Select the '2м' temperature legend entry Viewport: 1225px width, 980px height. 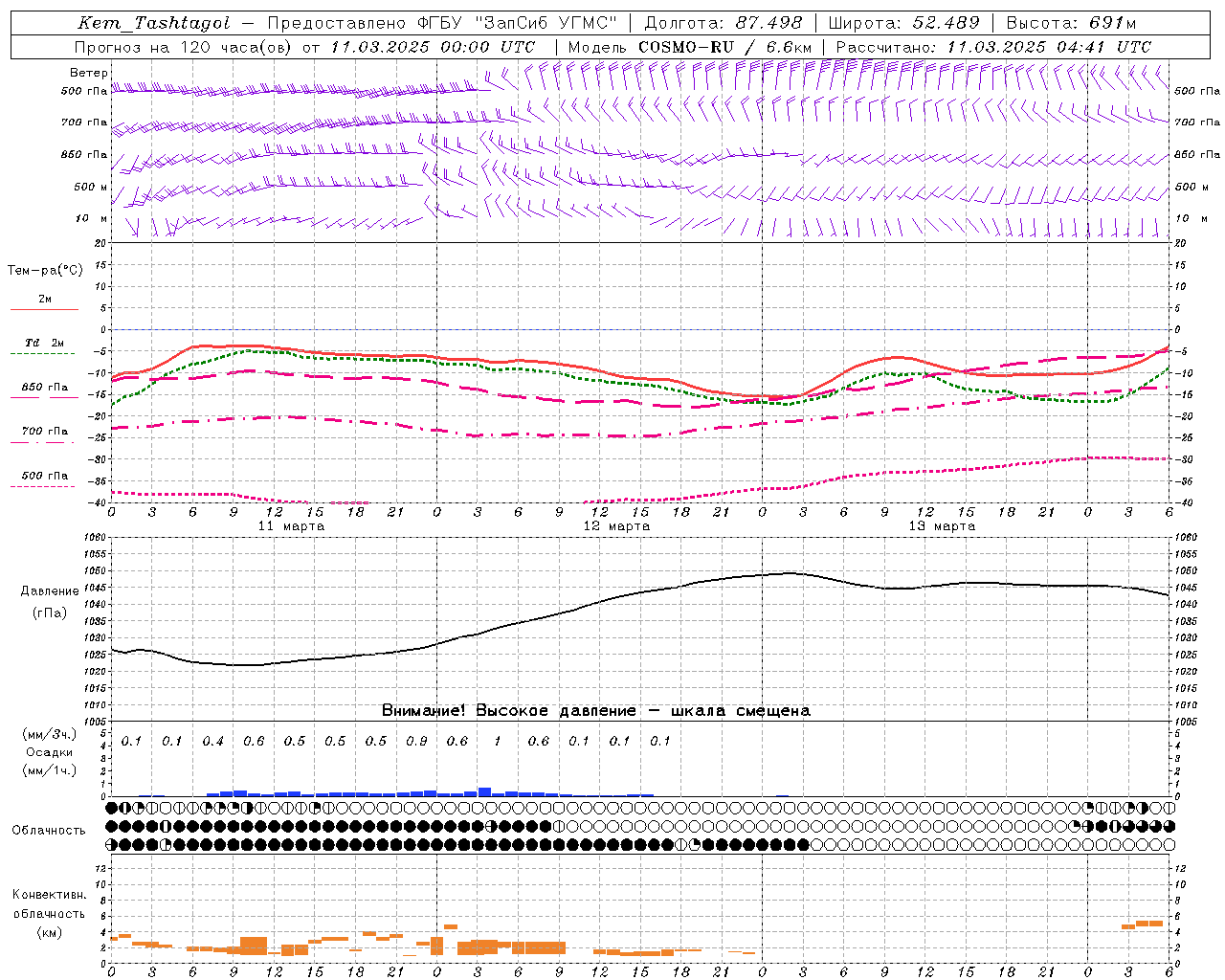[45, 300]
